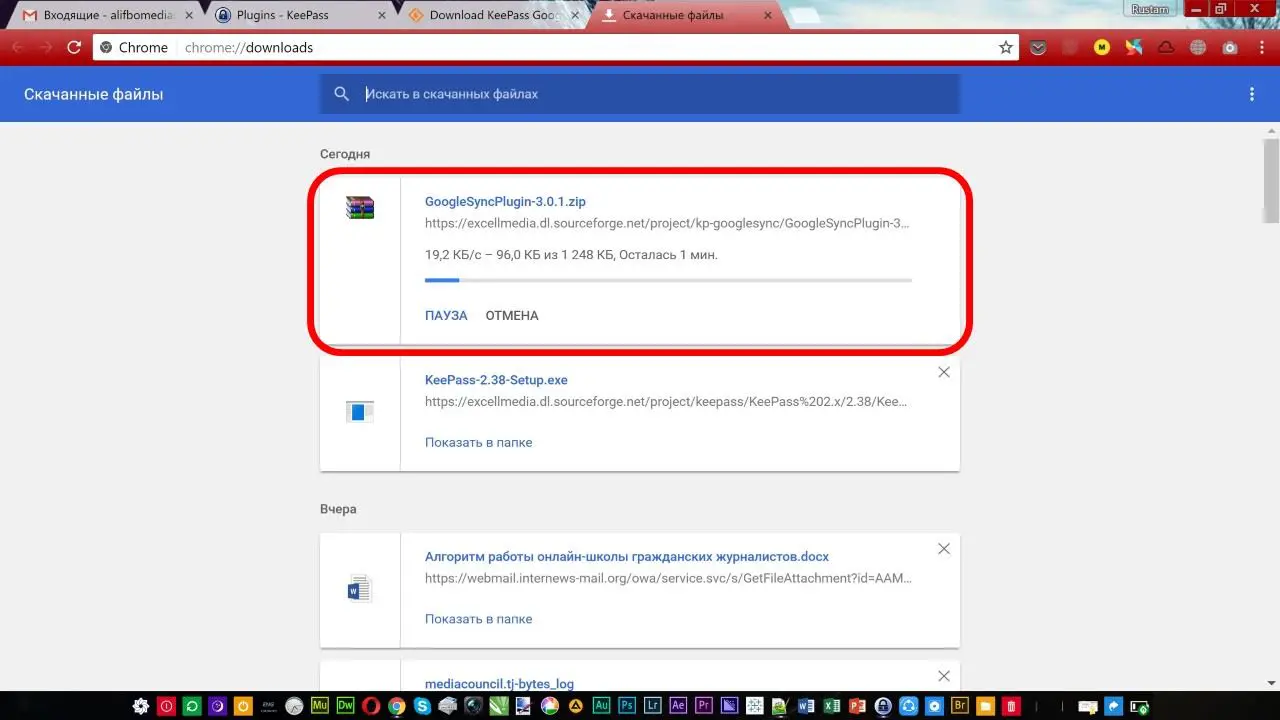Screen dimensions: 1280x720
Task: Pause the GoogleSyncPlugin download
Action: click(x=446, y=315)
